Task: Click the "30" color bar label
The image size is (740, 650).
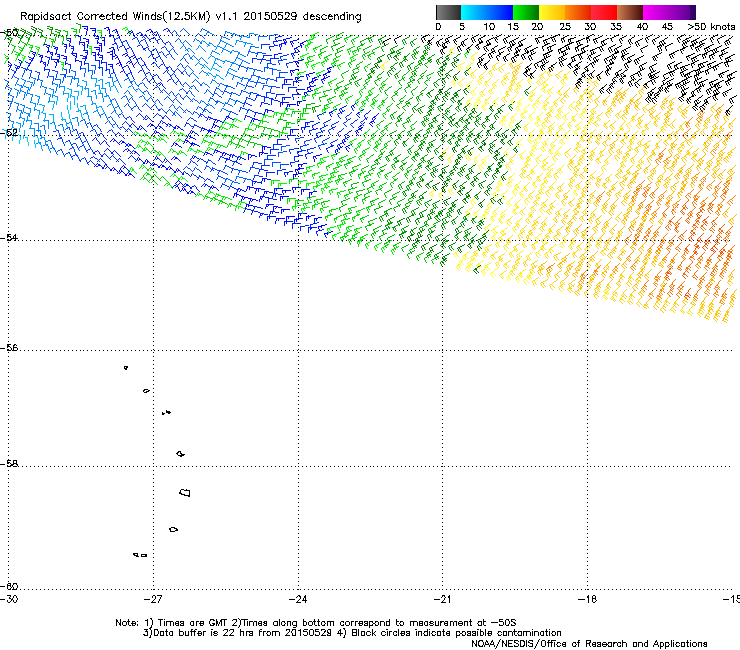Action: 590,26
